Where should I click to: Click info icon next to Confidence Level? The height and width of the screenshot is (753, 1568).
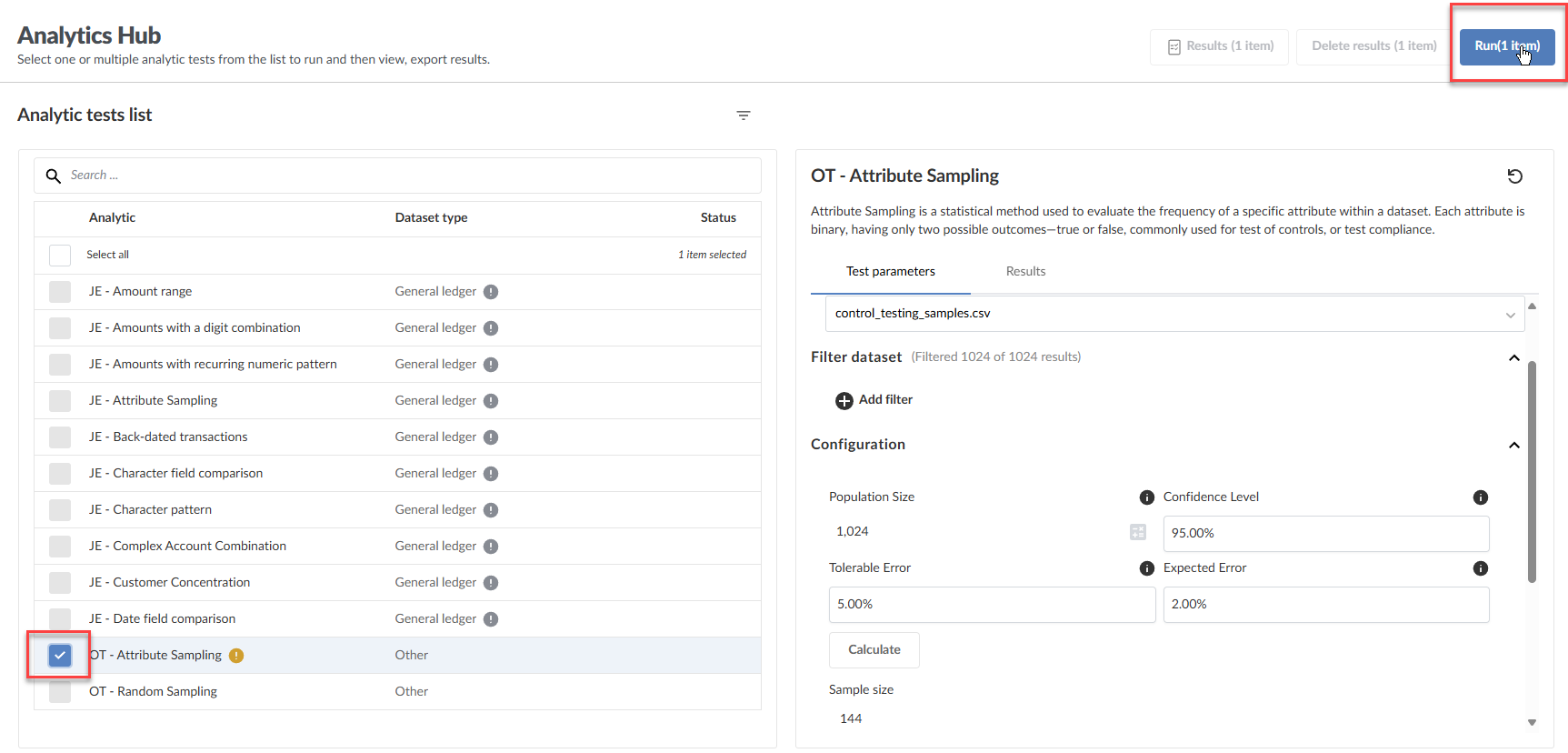click(1481, 497)
